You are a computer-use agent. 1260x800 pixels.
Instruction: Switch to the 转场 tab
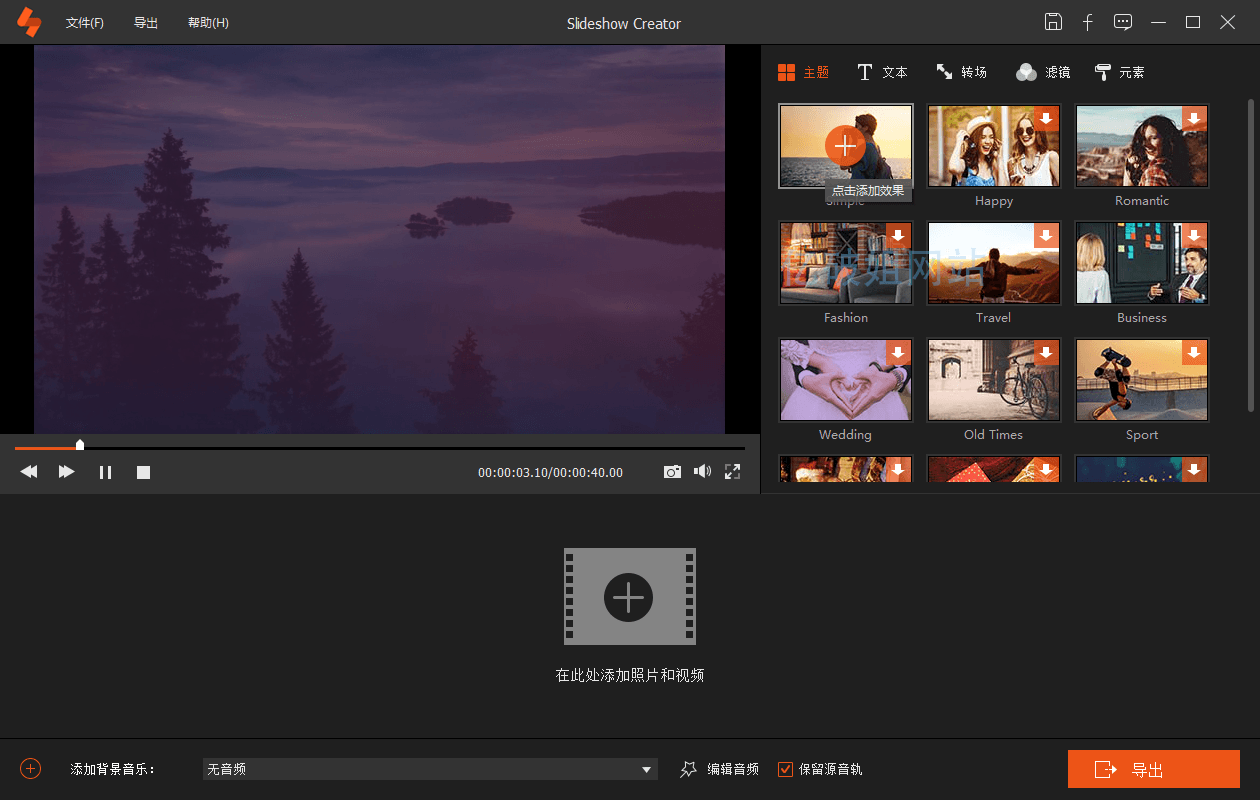961,72
